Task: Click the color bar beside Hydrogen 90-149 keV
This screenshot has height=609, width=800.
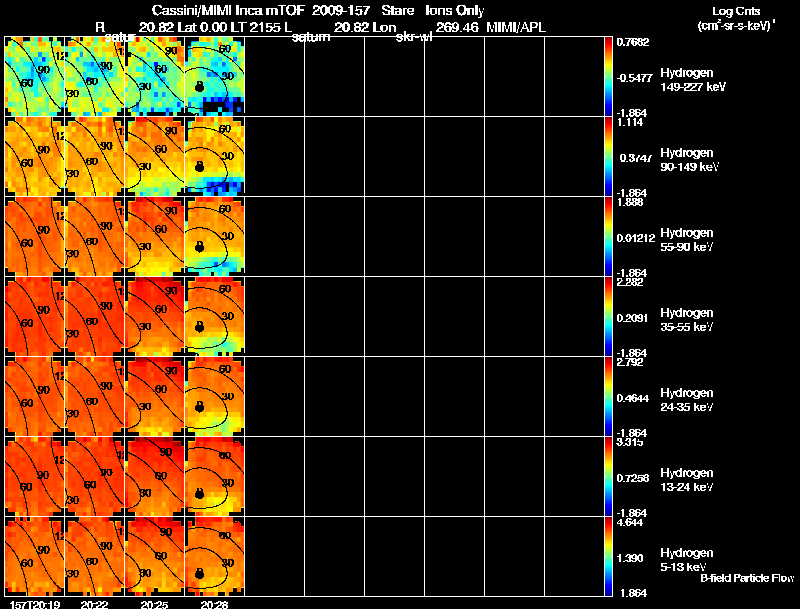Action: pos(608,156)
